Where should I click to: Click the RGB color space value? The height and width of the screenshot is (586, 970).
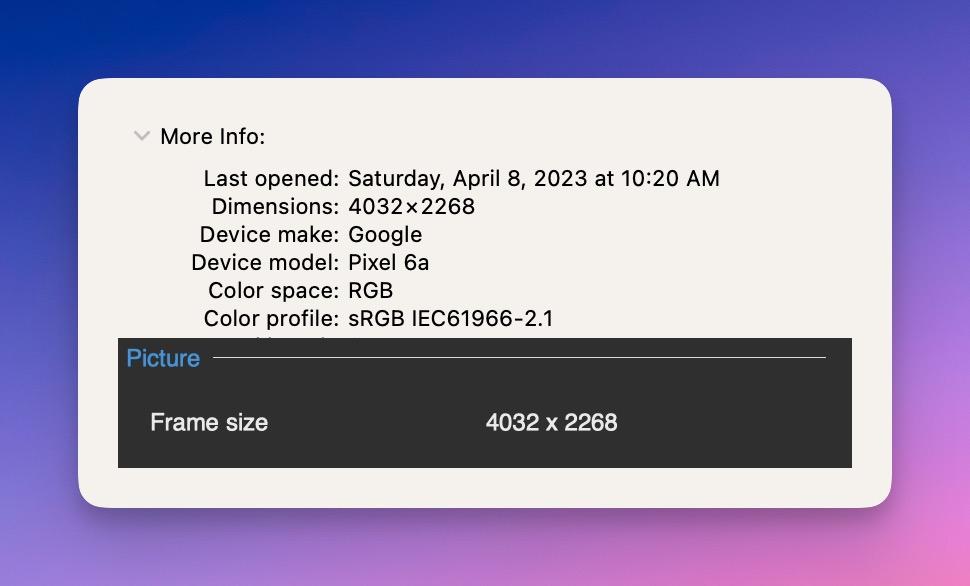coord(370,291)
